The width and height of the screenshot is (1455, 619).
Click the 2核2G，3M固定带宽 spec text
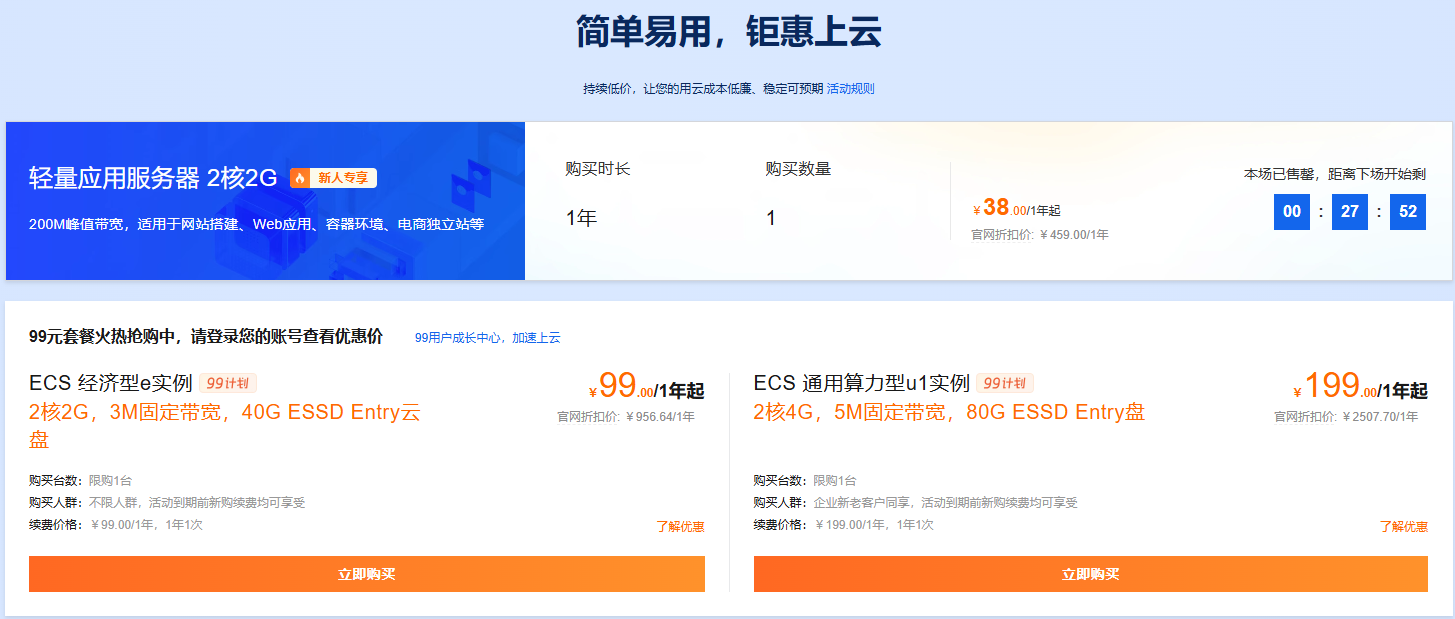pos(226,426)
